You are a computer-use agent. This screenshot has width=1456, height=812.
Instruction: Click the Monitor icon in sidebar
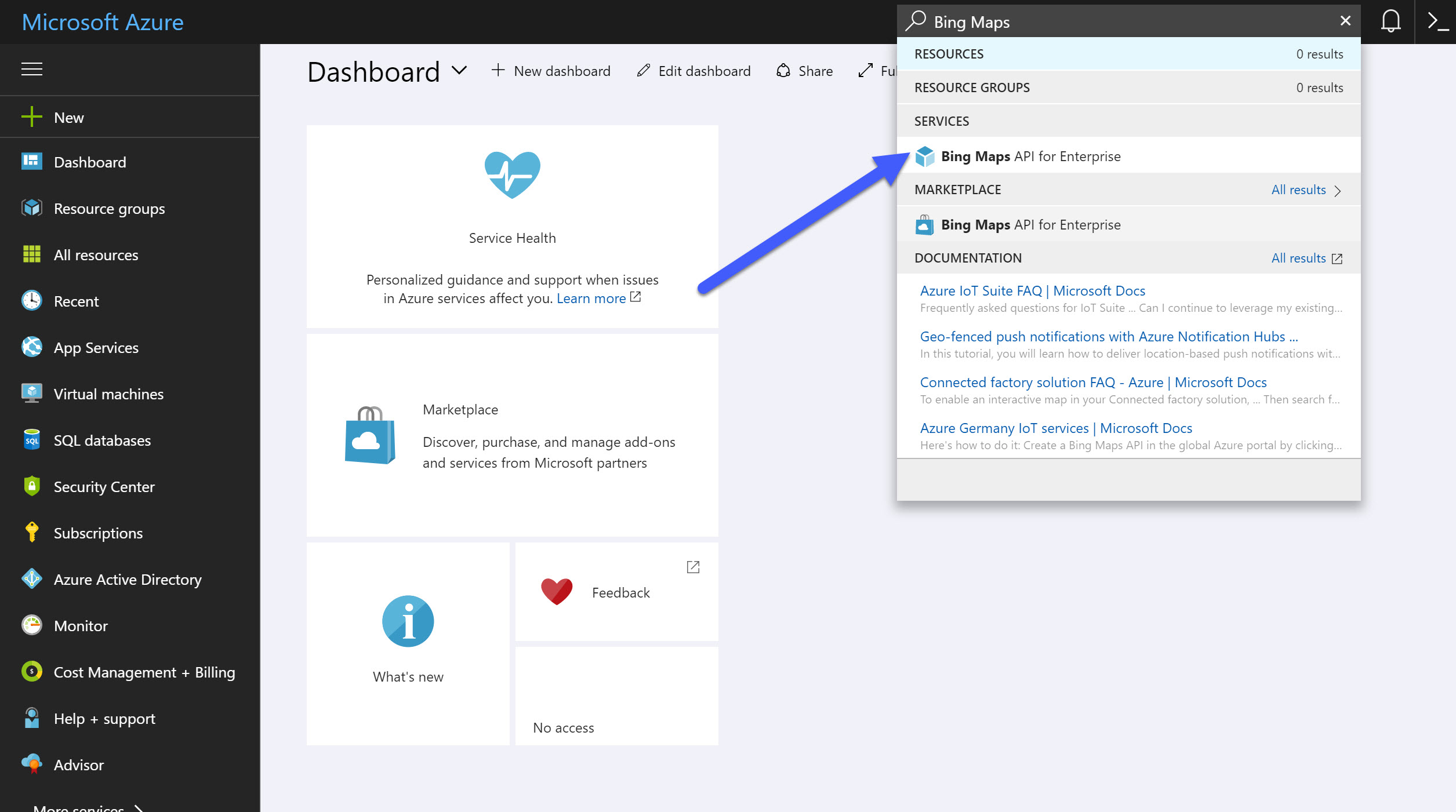click(x=30, y=625)
